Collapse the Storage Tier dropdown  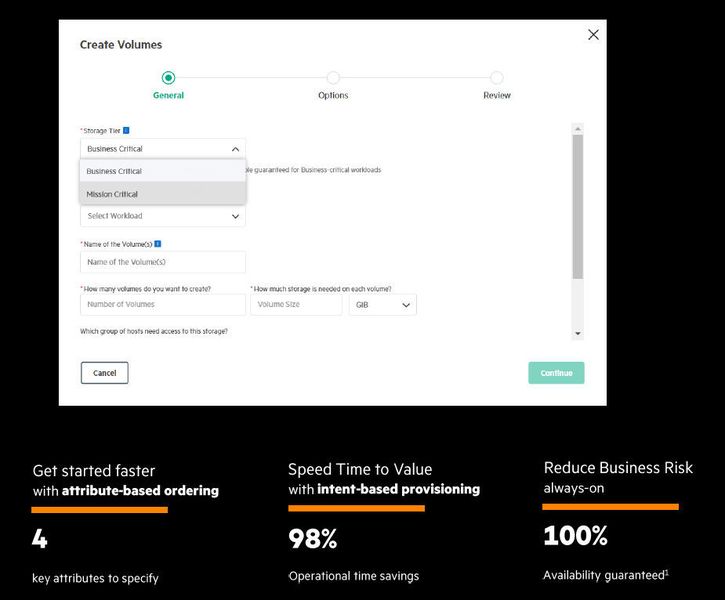(x=235, y=149)
